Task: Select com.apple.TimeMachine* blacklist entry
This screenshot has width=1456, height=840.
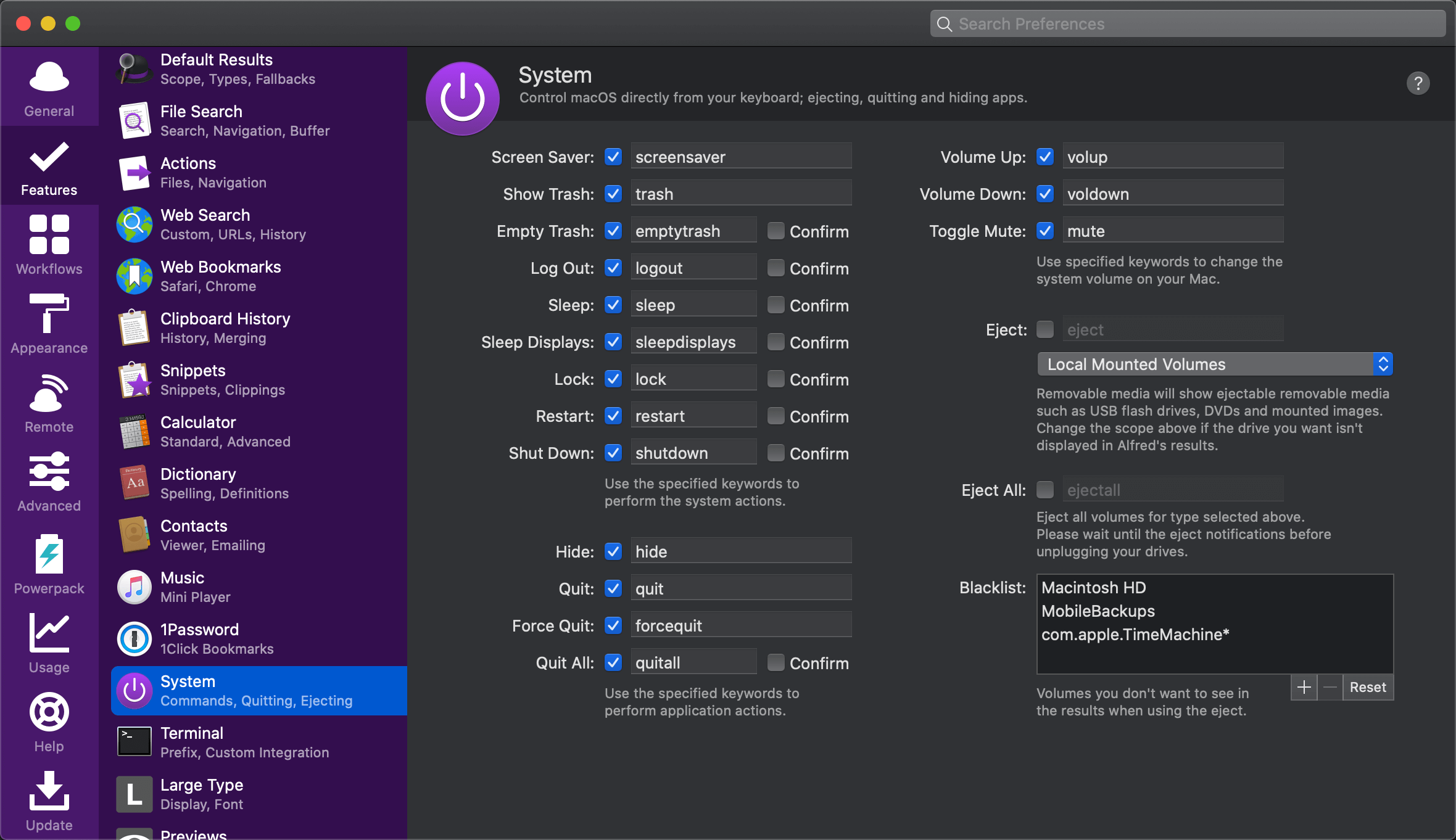Action: coord(1215,635)
